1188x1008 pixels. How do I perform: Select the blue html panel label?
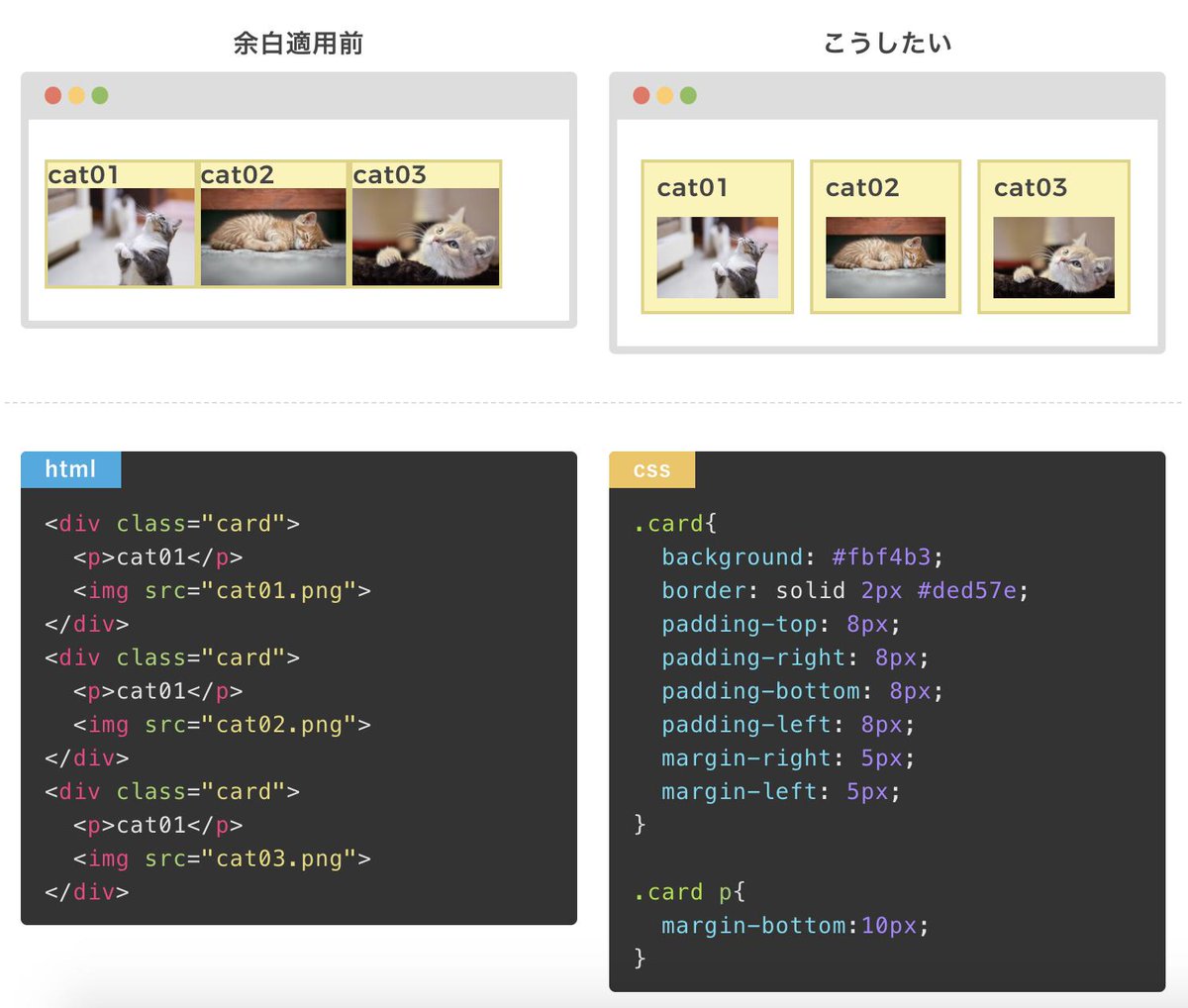click(70, 470)
